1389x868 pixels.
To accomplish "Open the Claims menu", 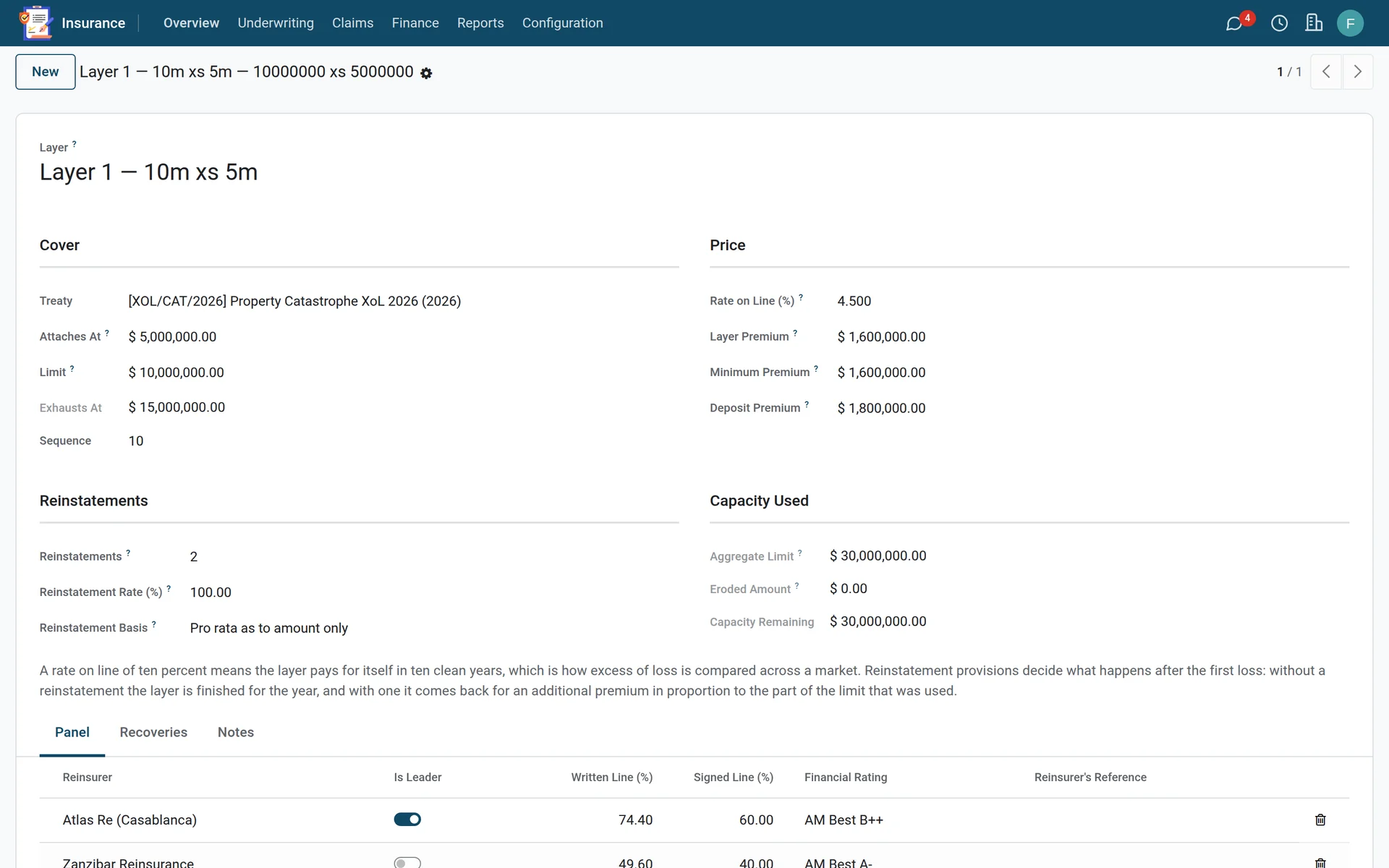I will point(352,23).
